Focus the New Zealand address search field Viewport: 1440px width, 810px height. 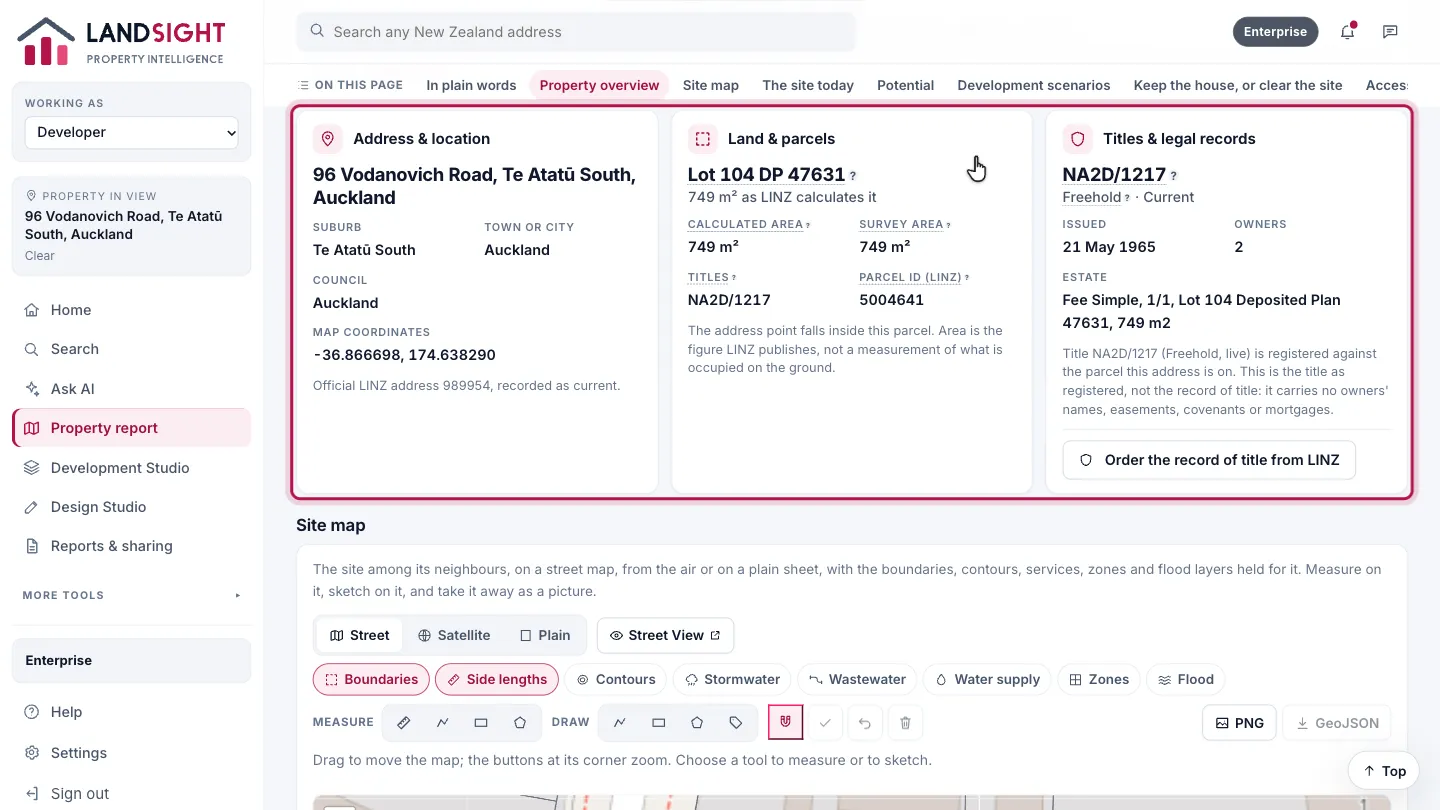[576, 32]
